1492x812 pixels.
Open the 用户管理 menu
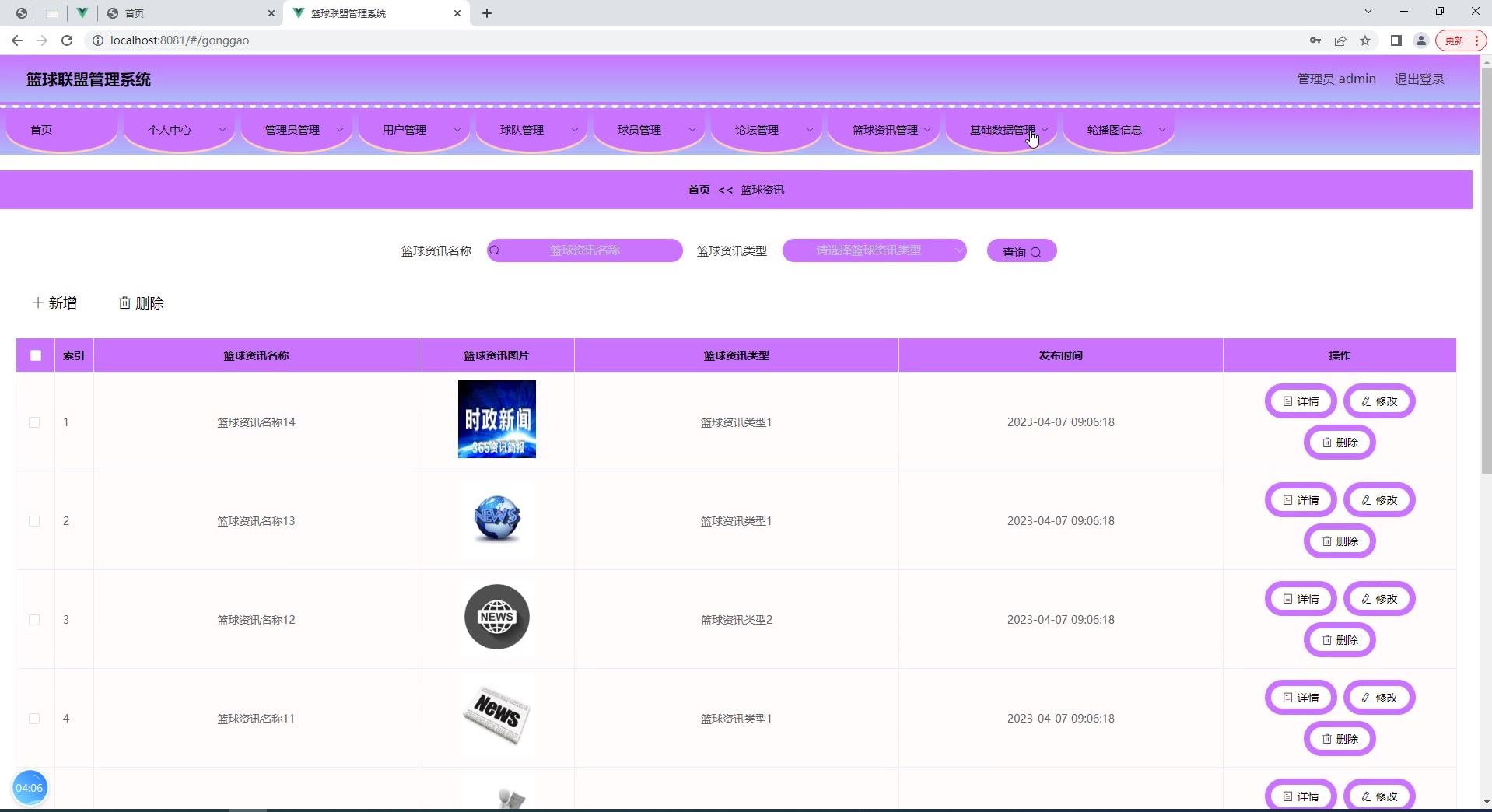[415, 130]
